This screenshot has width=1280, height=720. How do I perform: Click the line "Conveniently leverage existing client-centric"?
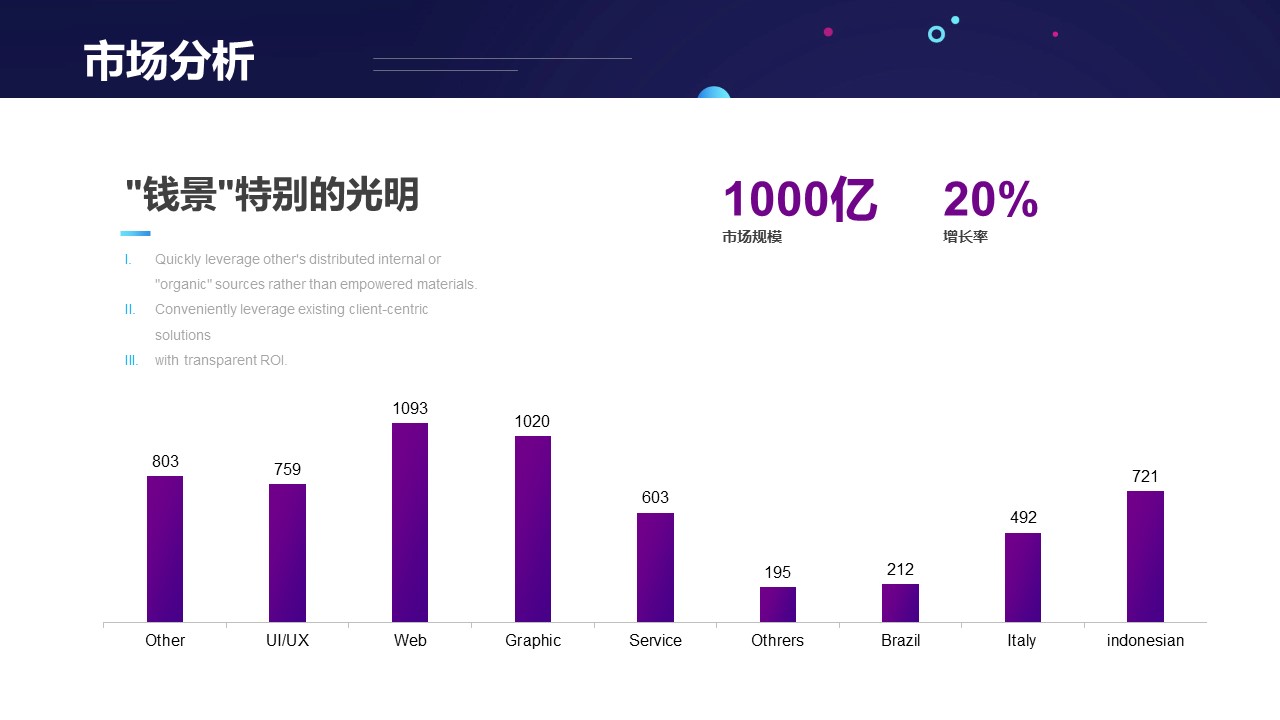(292, 309)
